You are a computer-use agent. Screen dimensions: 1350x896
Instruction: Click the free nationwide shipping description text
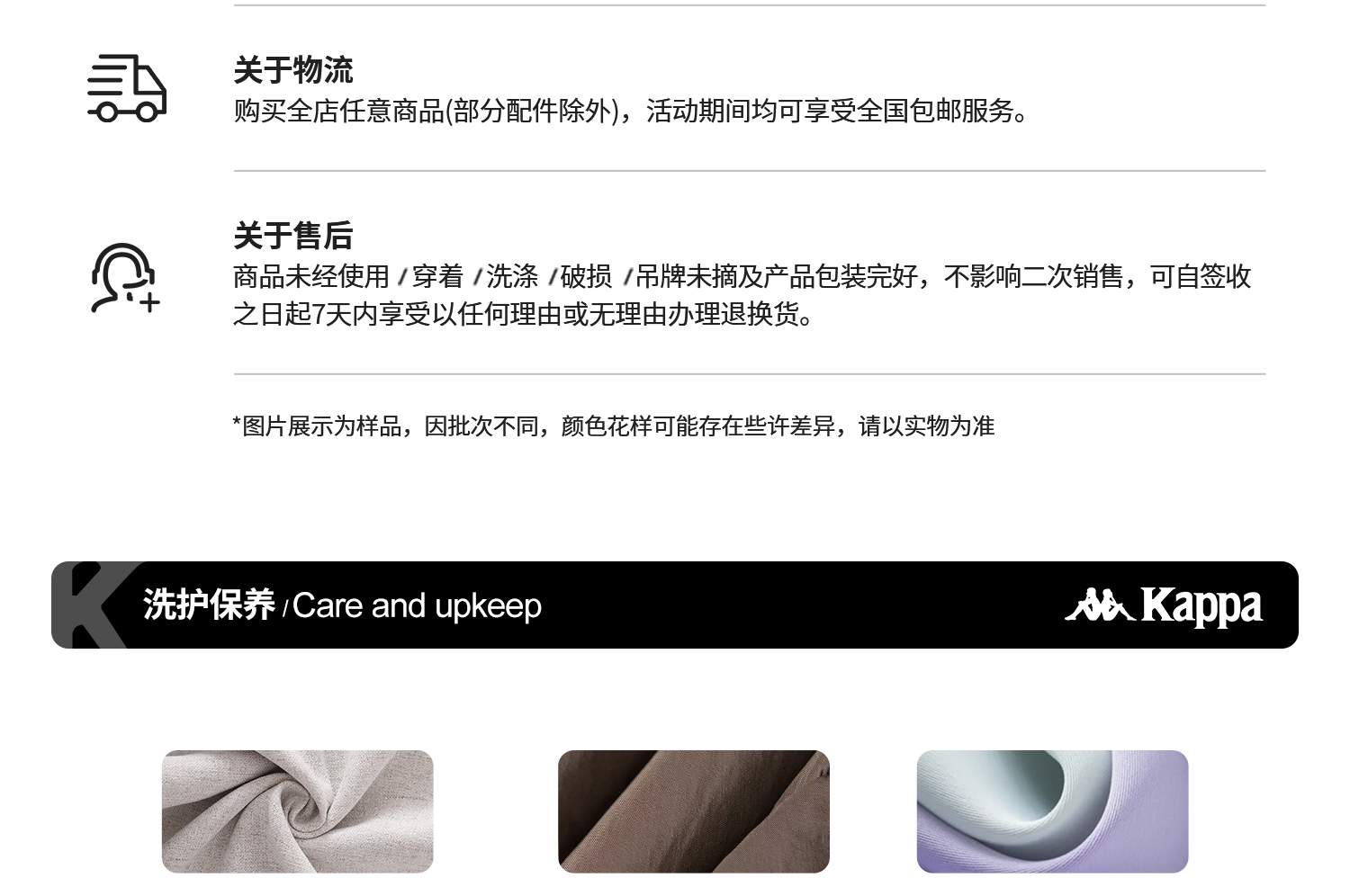[x=631, y=111]
